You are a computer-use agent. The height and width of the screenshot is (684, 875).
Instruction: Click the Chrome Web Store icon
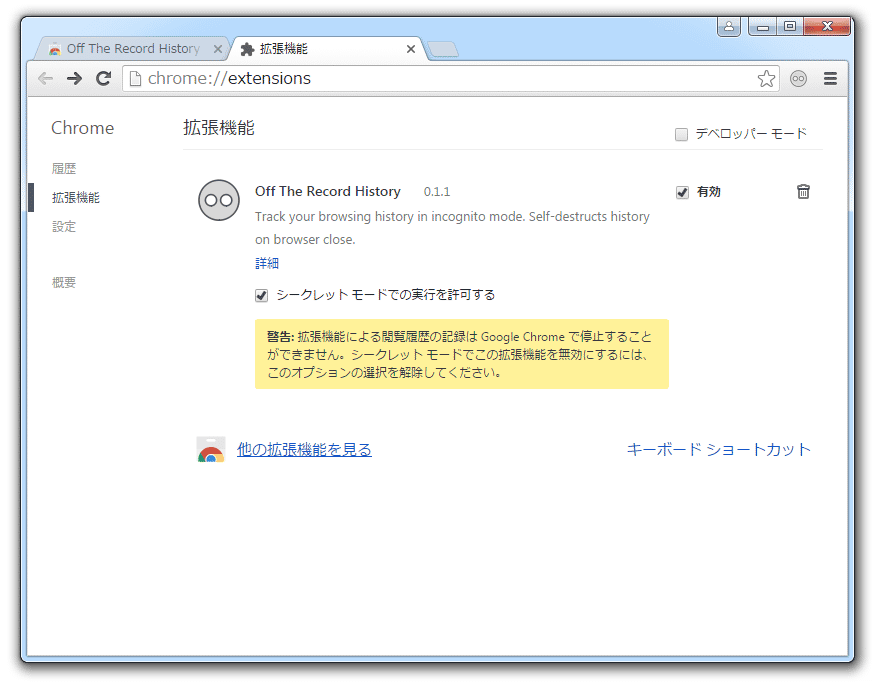[211, 450]
